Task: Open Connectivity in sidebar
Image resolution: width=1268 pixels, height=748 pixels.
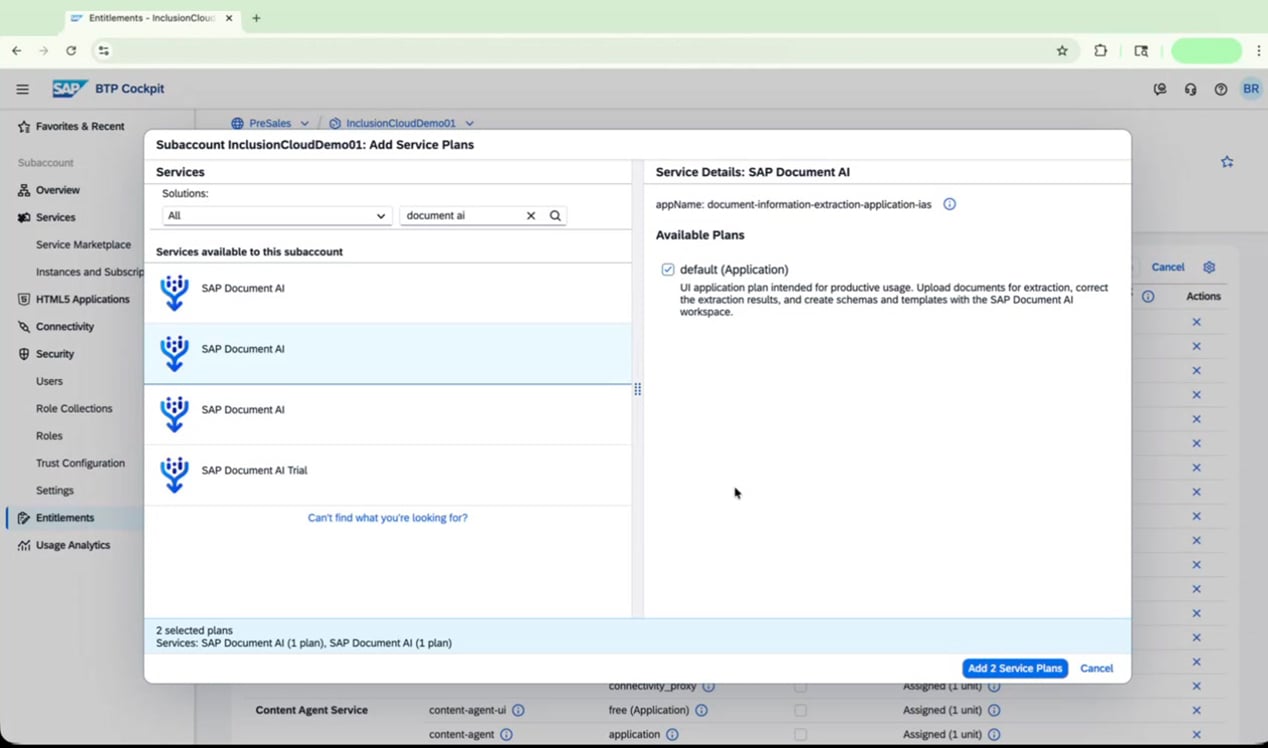Action: pos(65,327)
